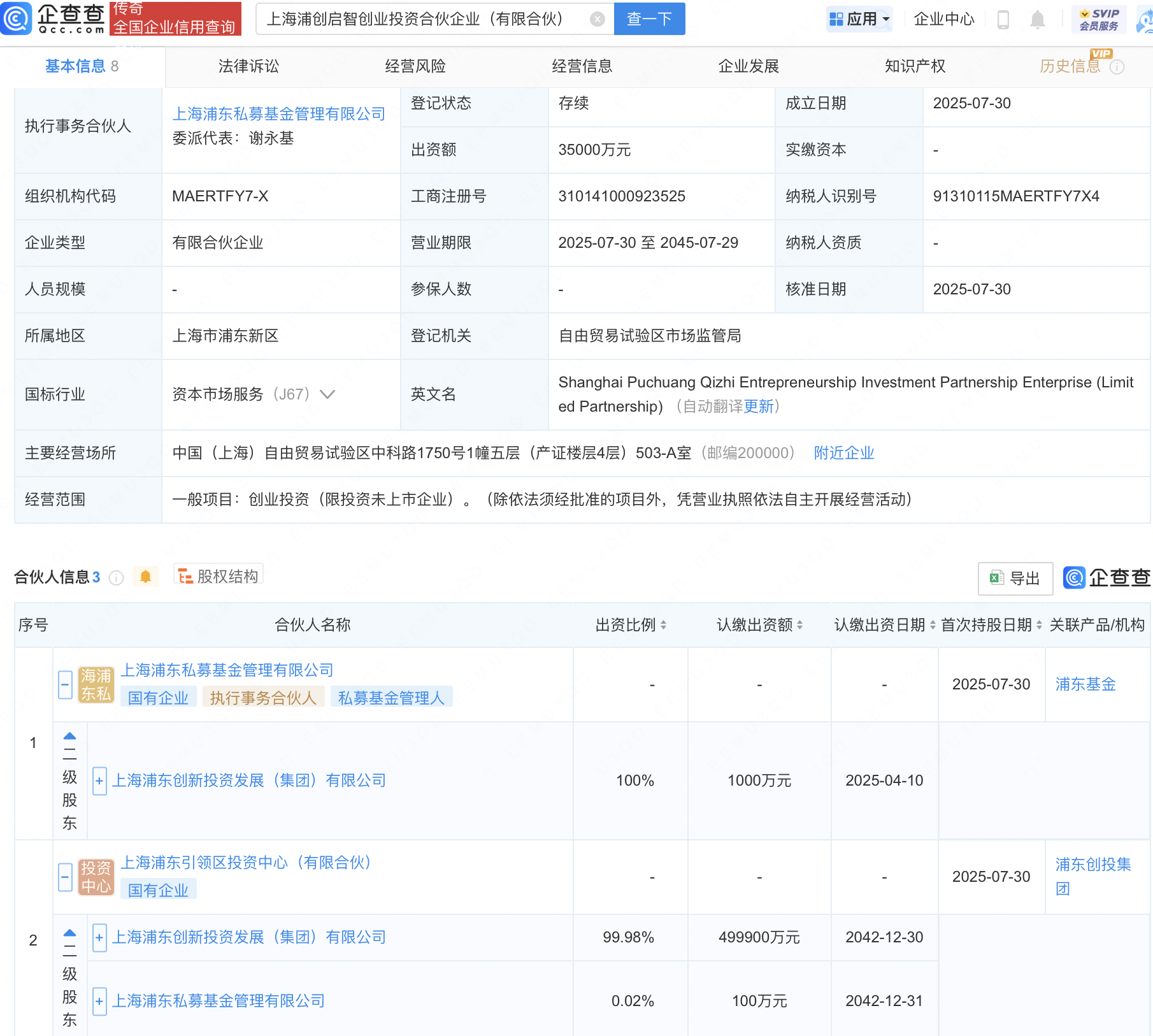Clear the search box with the X icon
This screenshot has height=1036, width=1153.
(x=597, y=19)
